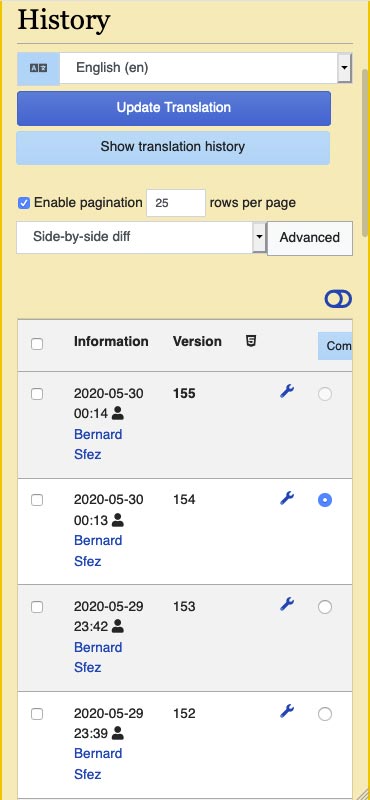Click the rows per page input field
Image resolution: width=370 pixels, height=800 pixels.
tap(176, 203)
